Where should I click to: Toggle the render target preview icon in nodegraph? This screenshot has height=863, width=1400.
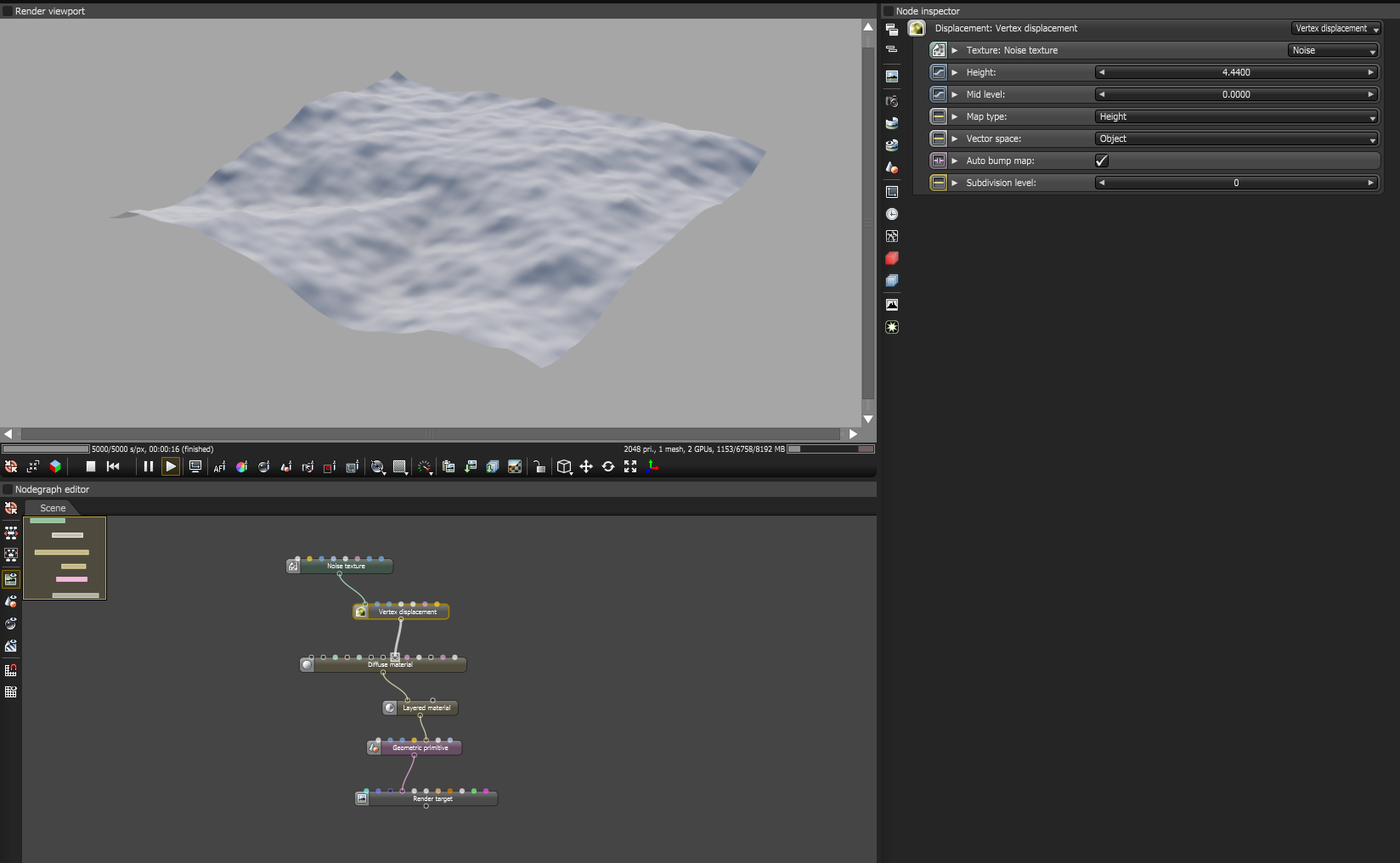(x=11, y=579)
